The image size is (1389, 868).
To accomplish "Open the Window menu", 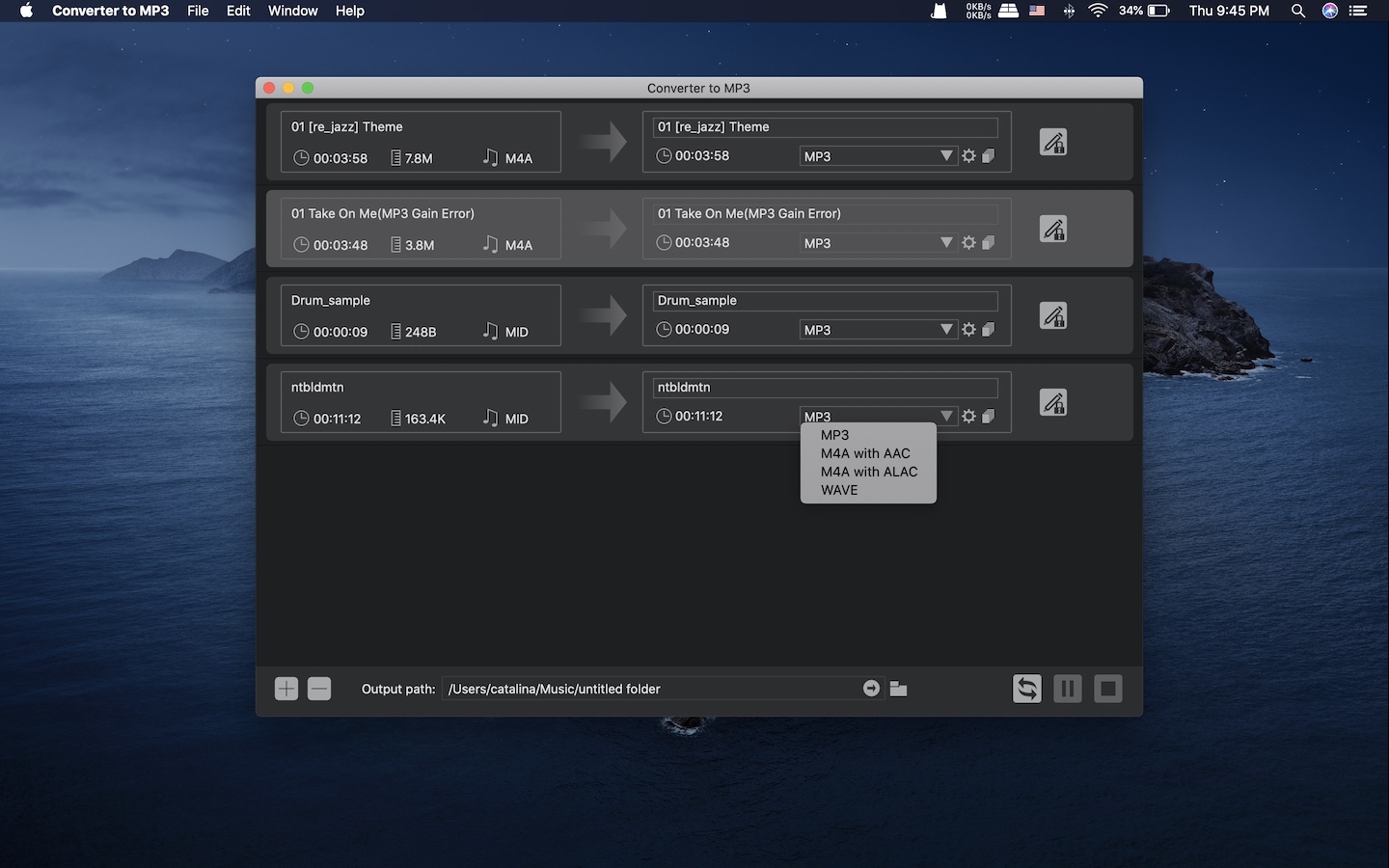I will click(x=292, y=11).
